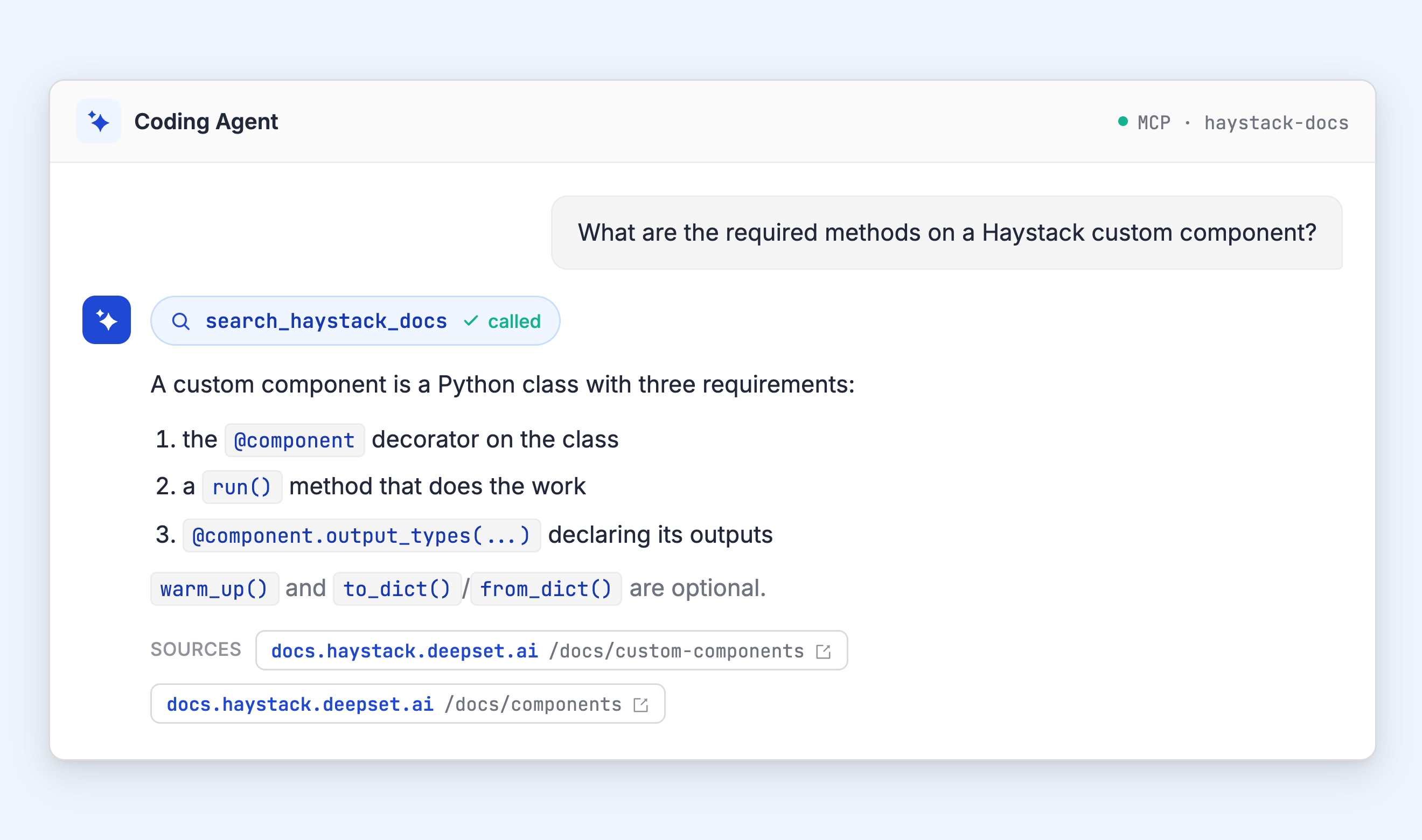Click 'method that does the work' text

437,487
